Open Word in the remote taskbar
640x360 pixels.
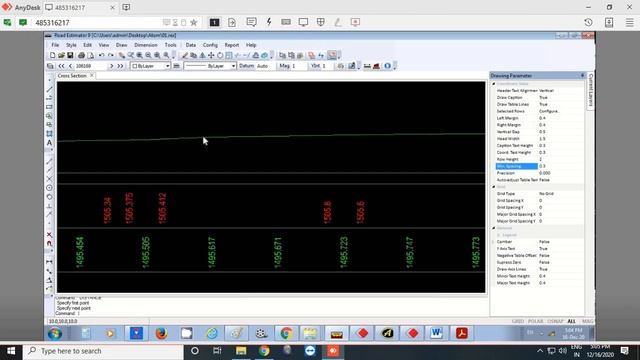436,333
